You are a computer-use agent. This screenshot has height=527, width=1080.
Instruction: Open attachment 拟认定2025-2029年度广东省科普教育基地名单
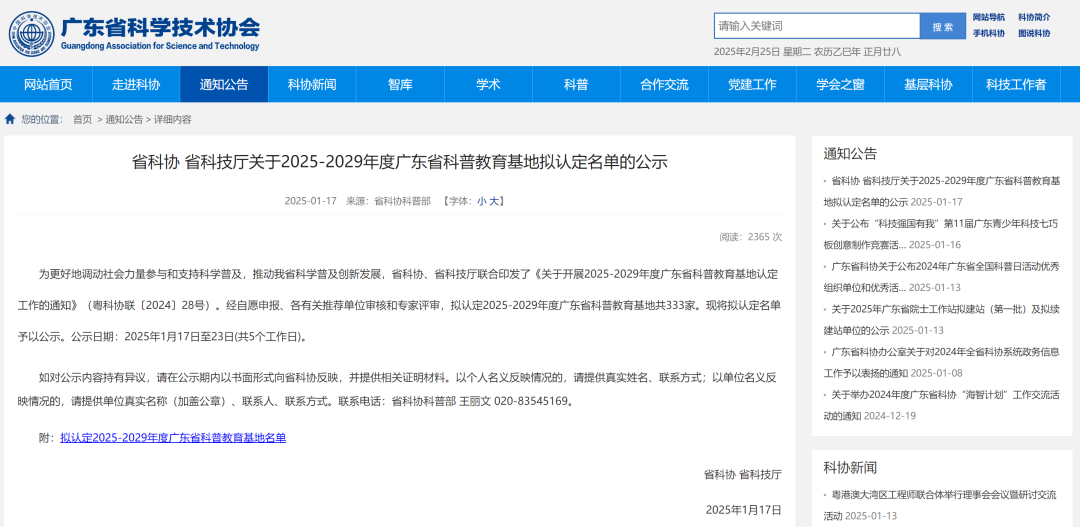173,437
